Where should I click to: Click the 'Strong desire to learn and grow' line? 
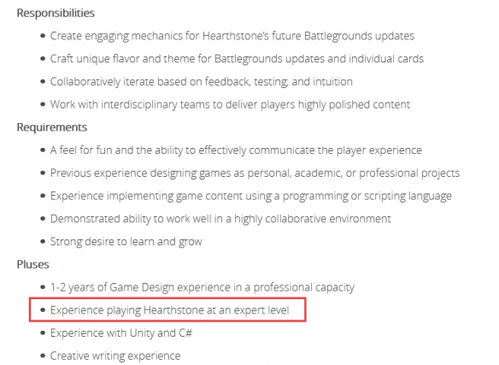[x=126, y=242]
